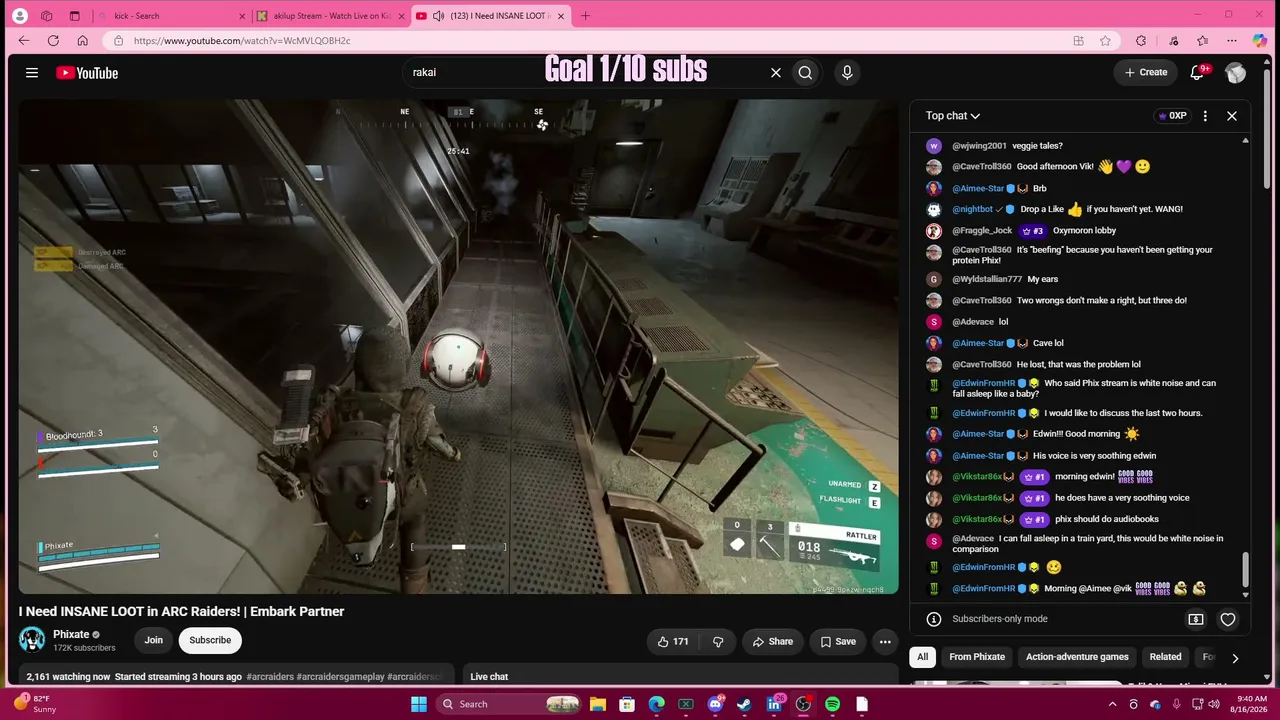Mute the YouTube tab via its speaker icon
Viewport: 1280px width, 720px height.
[x=438, y=16]
